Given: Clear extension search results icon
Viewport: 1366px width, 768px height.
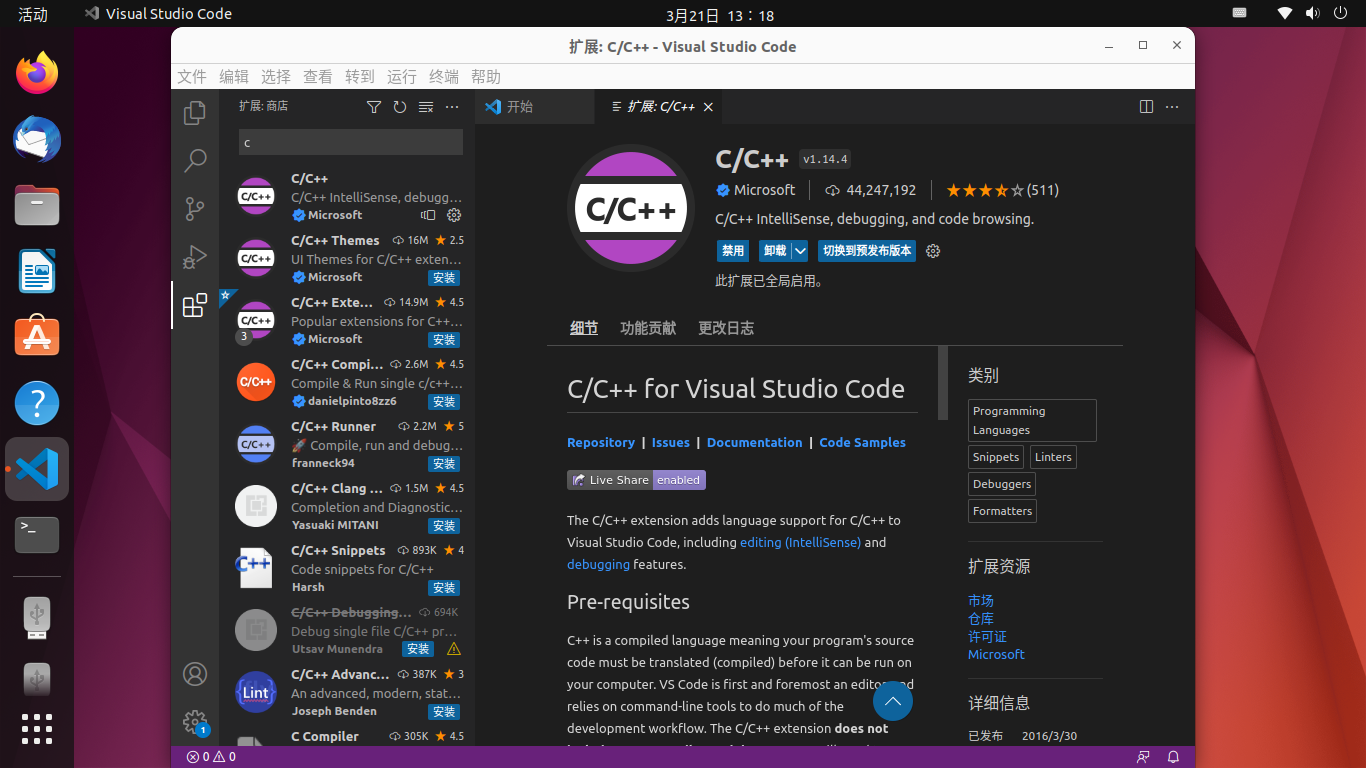Looking at the screenshot, I should (426, 107).
